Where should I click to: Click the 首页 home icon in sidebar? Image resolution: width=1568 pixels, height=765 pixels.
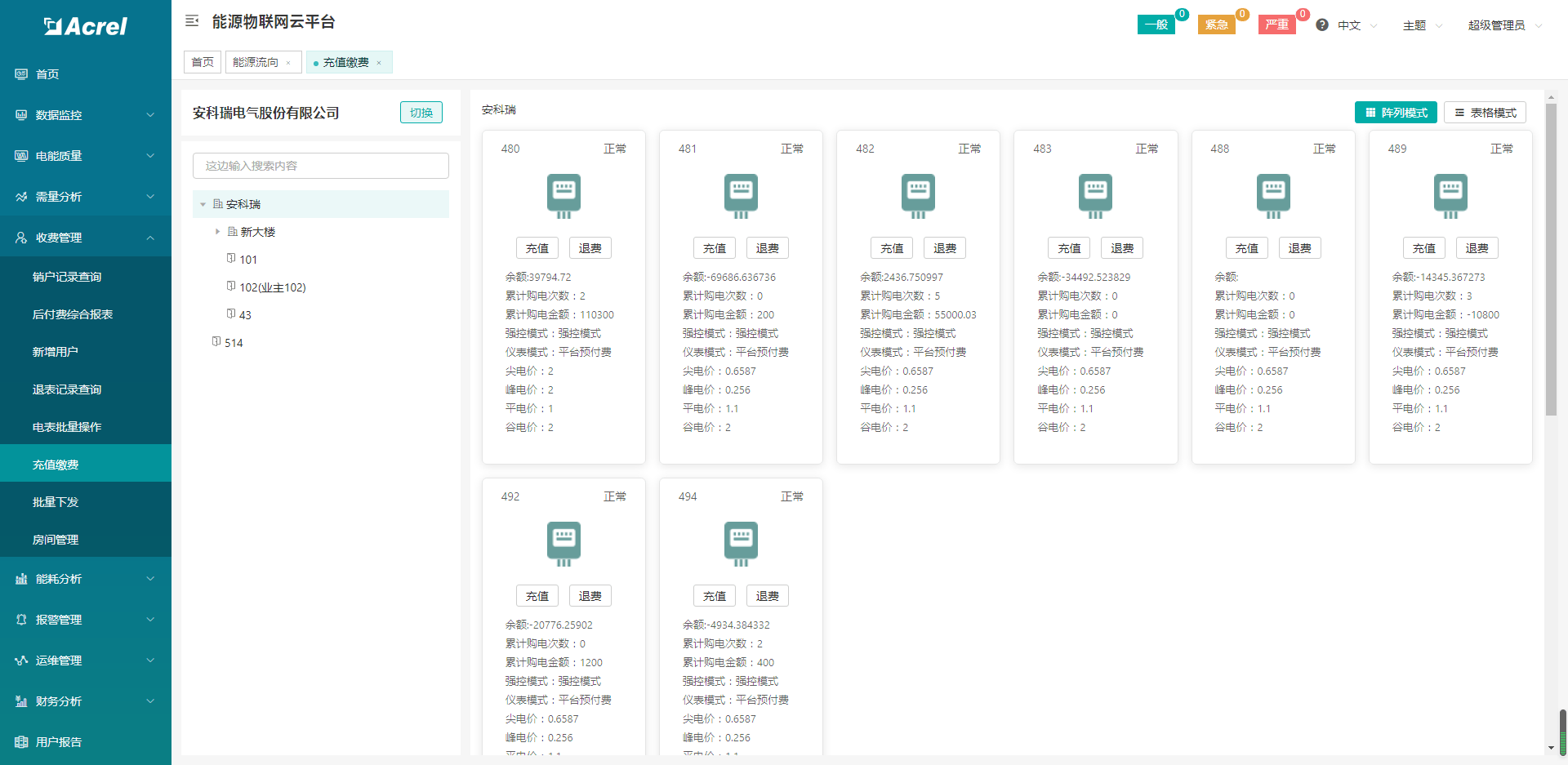click(x=21, y=74)
